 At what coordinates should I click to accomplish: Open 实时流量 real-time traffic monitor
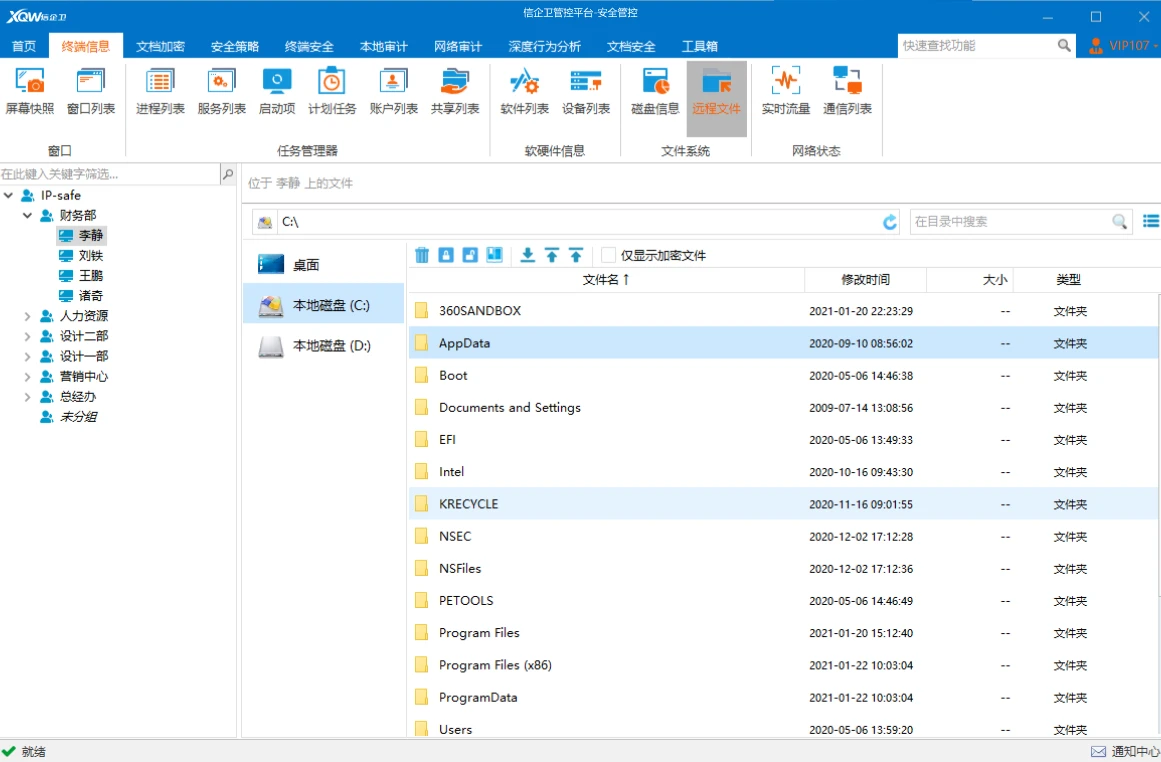786,92
